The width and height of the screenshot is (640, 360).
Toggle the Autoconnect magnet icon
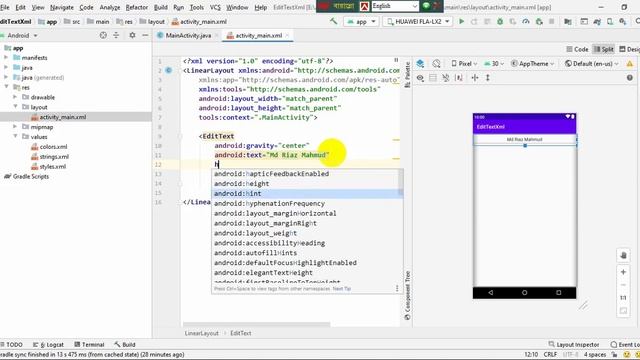[x=445, y=78]
